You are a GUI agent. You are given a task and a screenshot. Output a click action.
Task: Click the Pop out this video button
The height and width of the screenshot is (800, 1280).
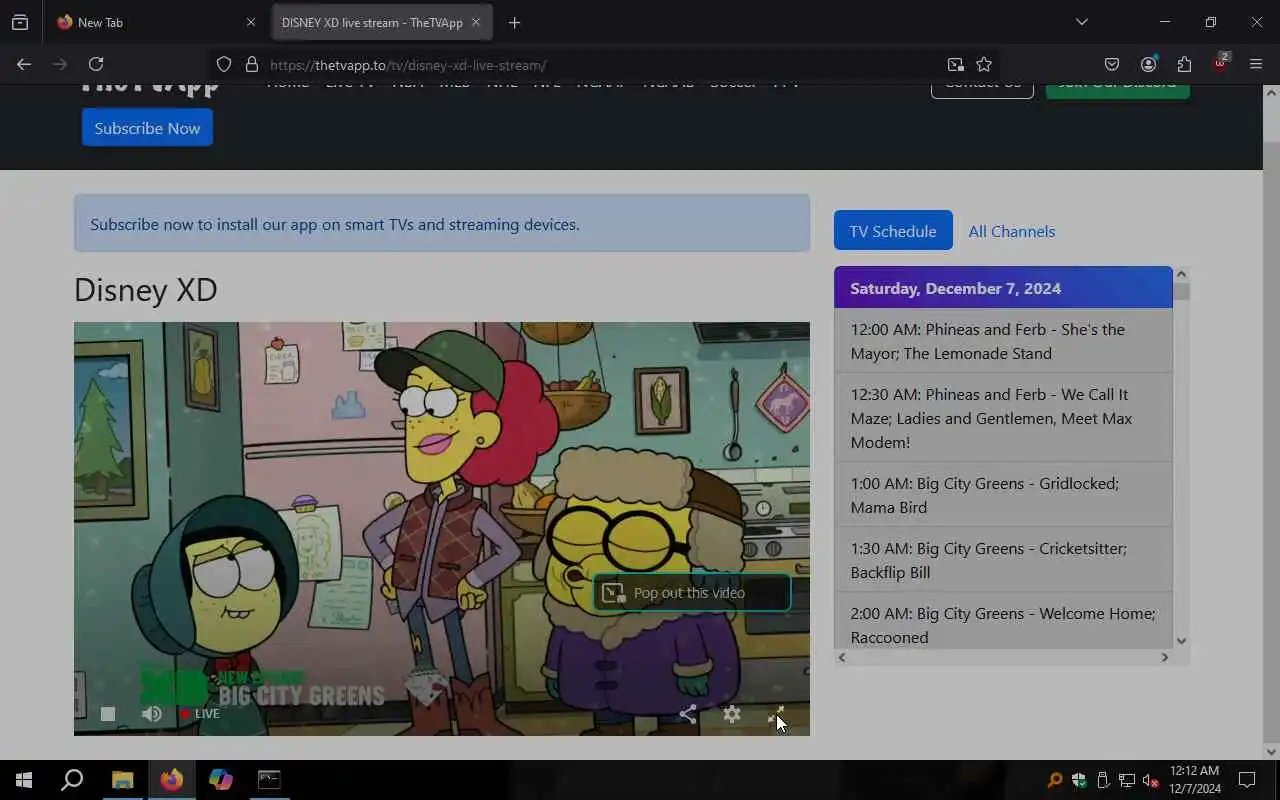[x=692, y=593]
